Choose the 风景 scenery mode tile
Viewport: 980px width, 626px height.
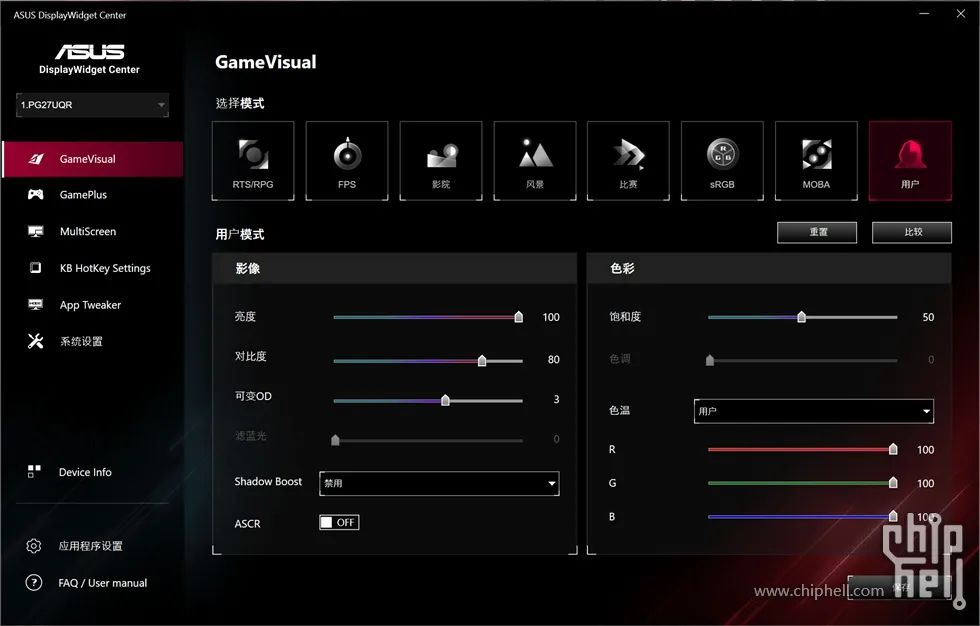[x=535, y=161]
